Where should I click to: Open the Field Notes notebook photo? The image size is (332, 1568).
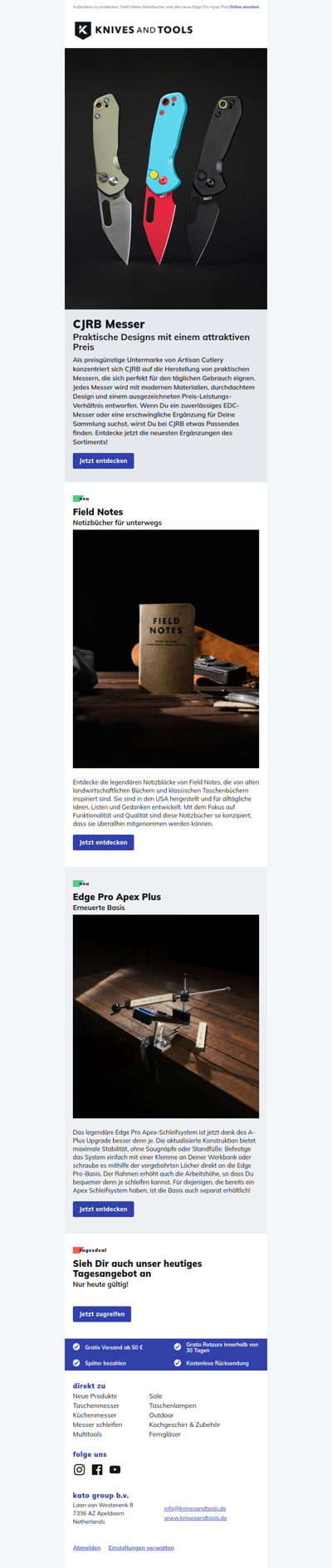[x=166, y=649]
